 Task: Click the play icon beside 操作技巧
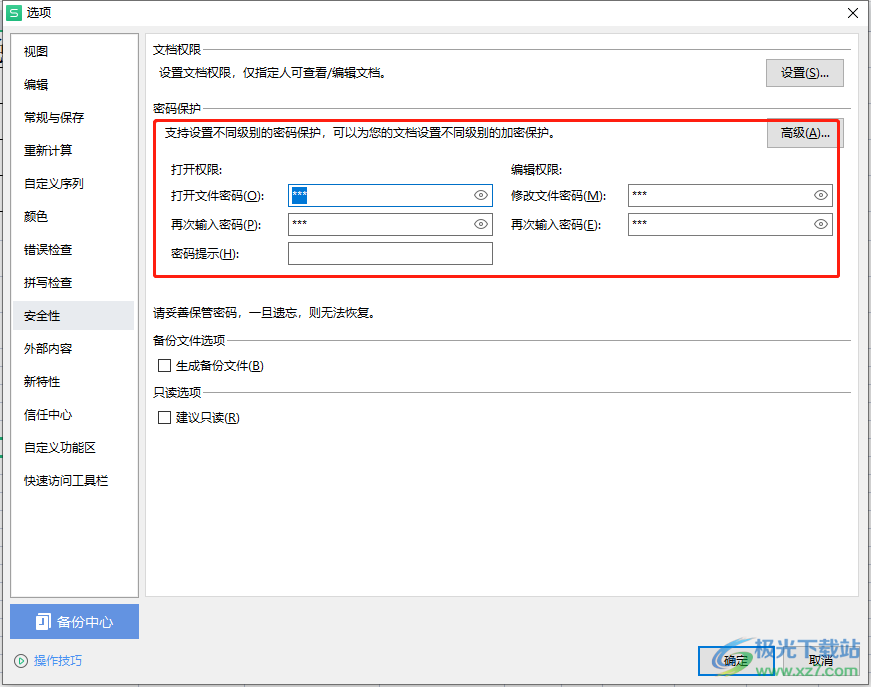tap(21, 661)
